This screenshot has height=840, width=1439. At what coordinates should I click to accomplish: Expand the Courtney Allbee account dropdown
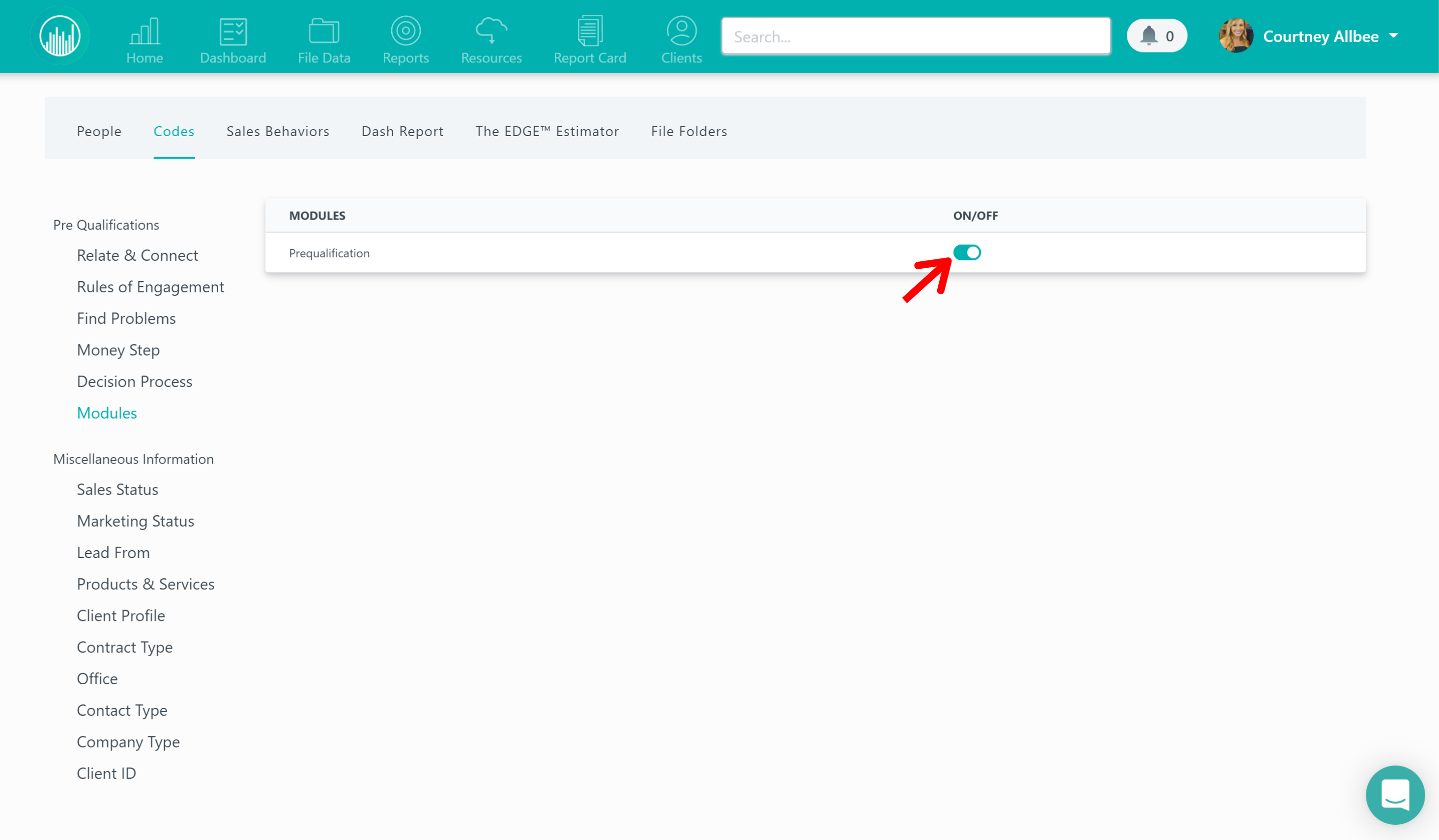(1394, 36)
